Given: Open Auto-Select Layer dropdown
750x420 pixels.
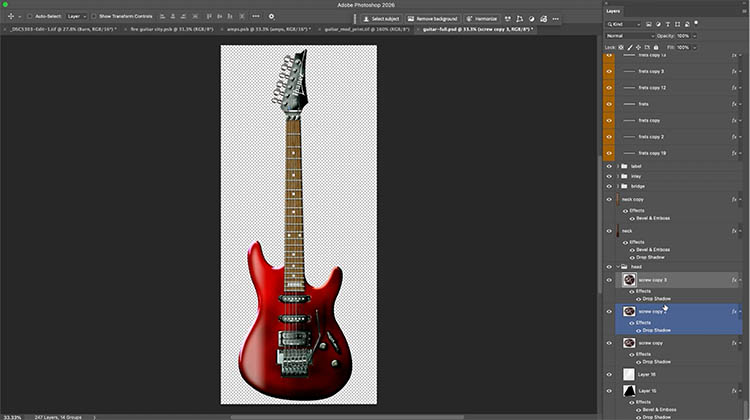Looking at the screenshot, I should [77, 16].
